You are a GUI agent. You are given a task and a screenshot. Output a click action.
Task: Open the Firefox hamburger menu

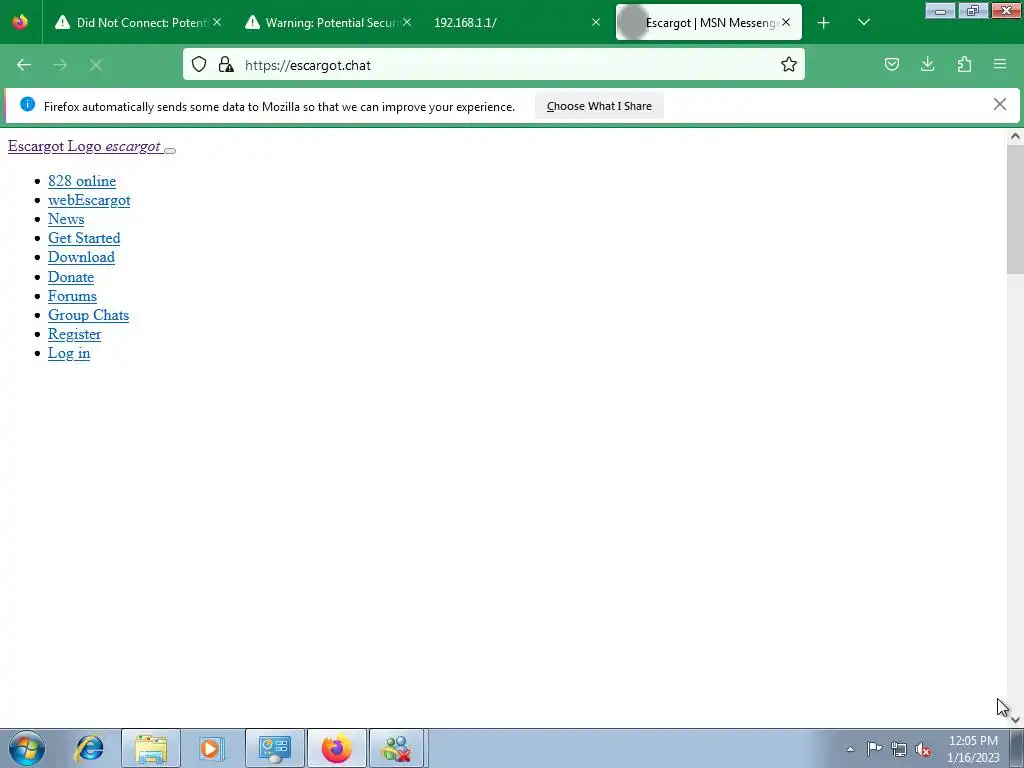click(1000, 64)
